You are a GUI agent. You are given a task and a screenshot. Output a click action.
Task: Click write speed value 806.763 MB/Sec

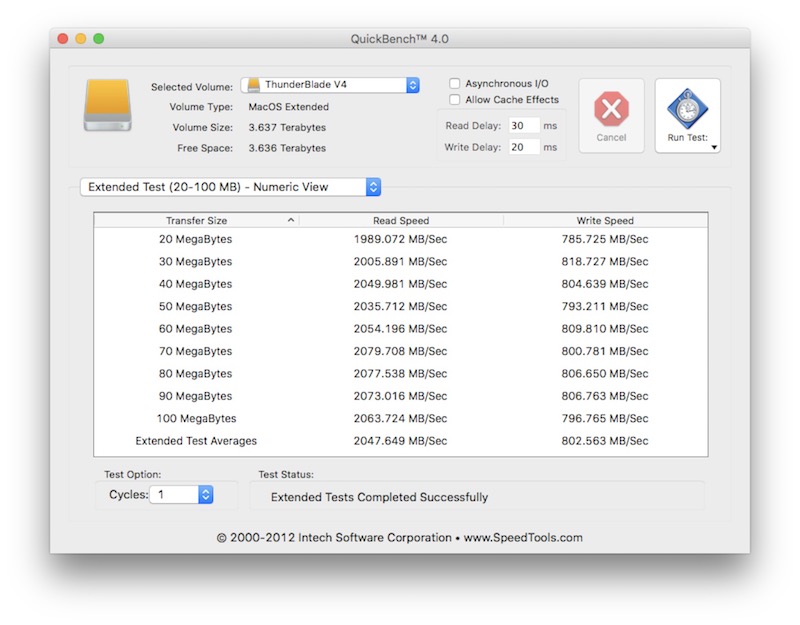tap(605, 396)
